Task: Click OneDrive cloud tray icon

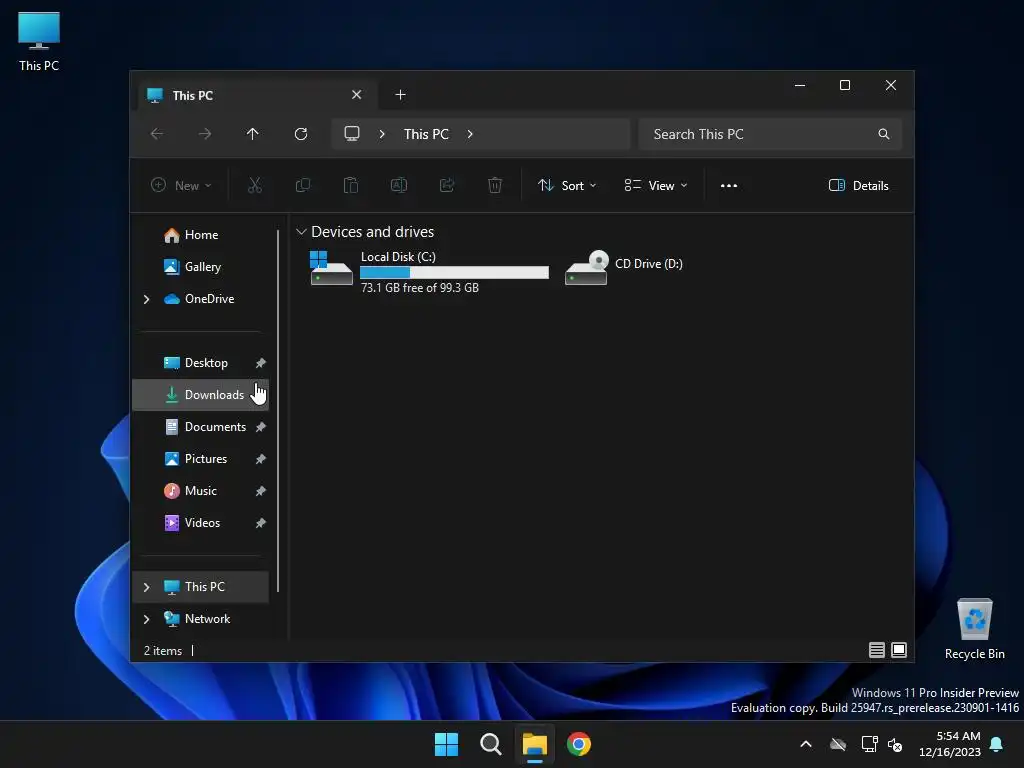Action: pyautogui.click(x=838, y=744)
